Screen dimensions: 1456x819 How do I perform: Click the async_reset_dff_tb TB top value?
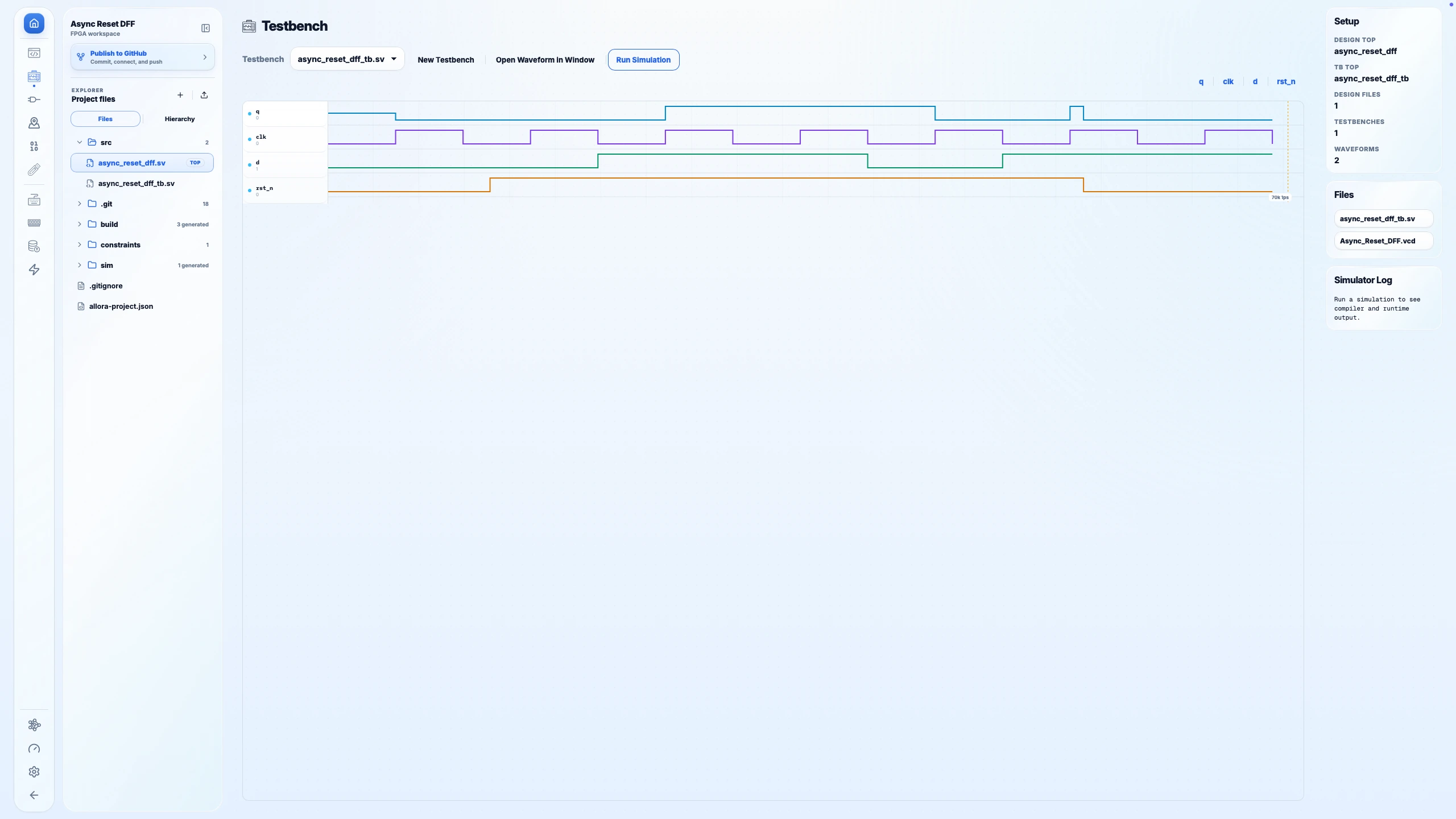tap(1371, 78)
